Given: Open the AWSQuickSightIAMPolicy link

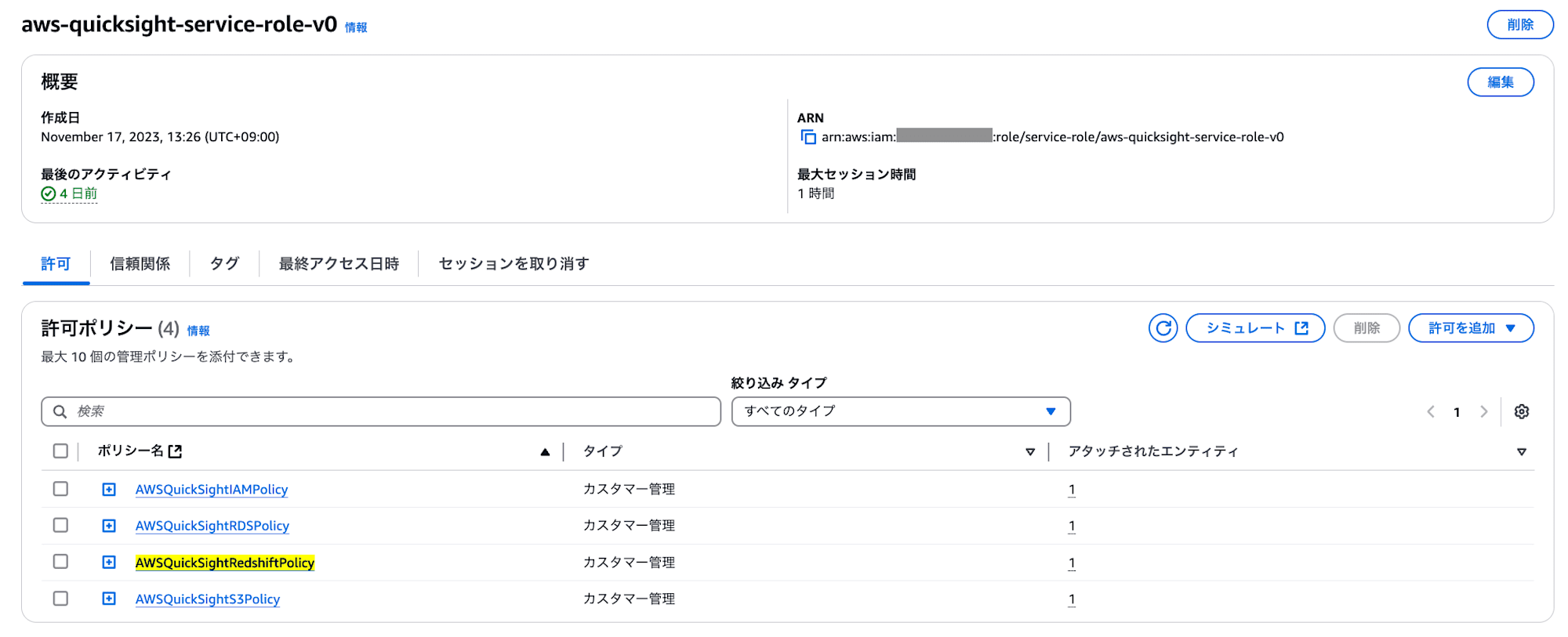Looking at the screenshot, I should coord(212,490).
